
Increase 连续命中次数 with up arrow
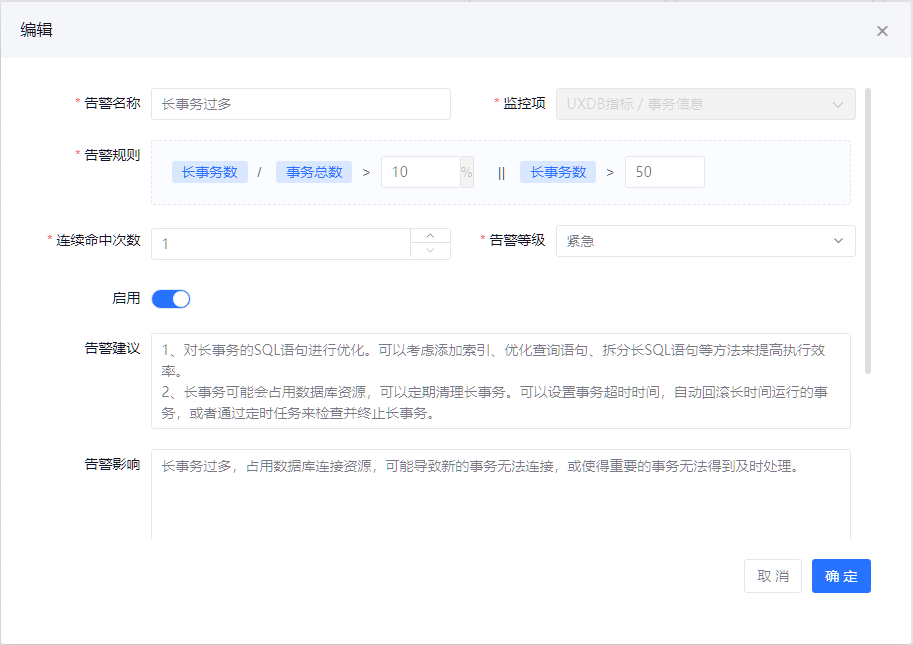tap(430, 236)
